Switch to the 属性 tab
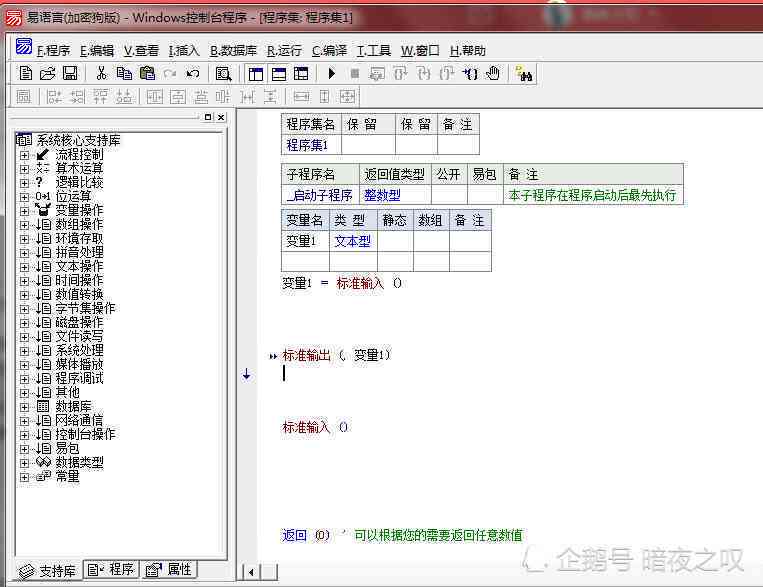The width and height of the screenshot is (763, 587). click(170, 570)
